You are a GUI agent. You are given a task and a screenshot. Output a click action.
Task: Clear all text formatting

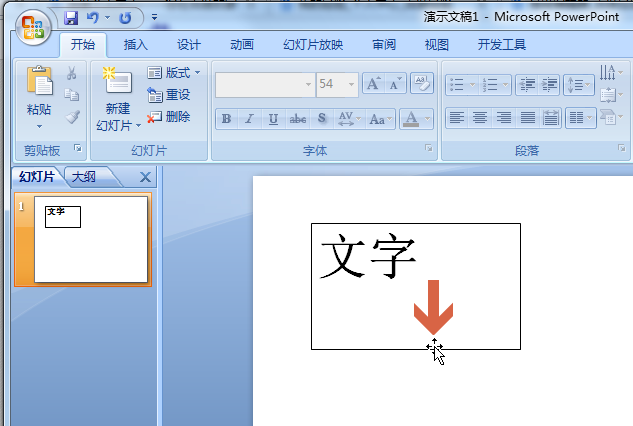click(x=421, y=83)
